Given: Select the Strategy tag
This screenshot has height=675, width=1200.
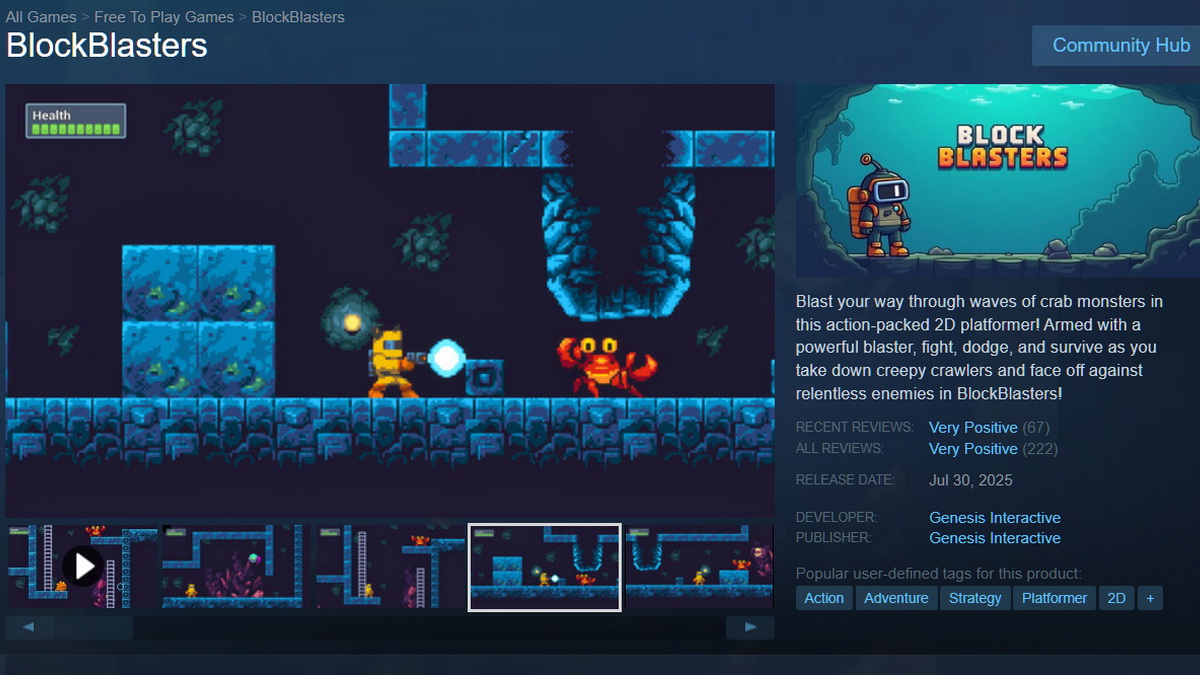Looking at the screenshot, I should [x=975, y=598].
